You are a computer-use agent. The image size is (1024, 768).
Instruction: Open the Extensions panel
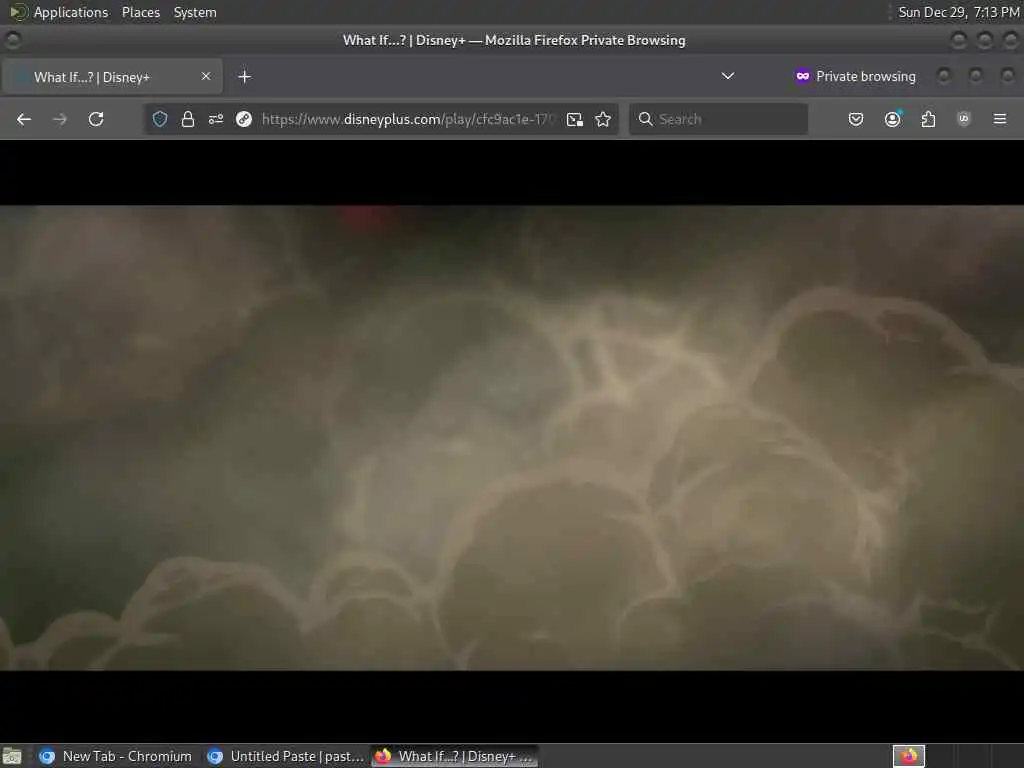tap(928, 119)
